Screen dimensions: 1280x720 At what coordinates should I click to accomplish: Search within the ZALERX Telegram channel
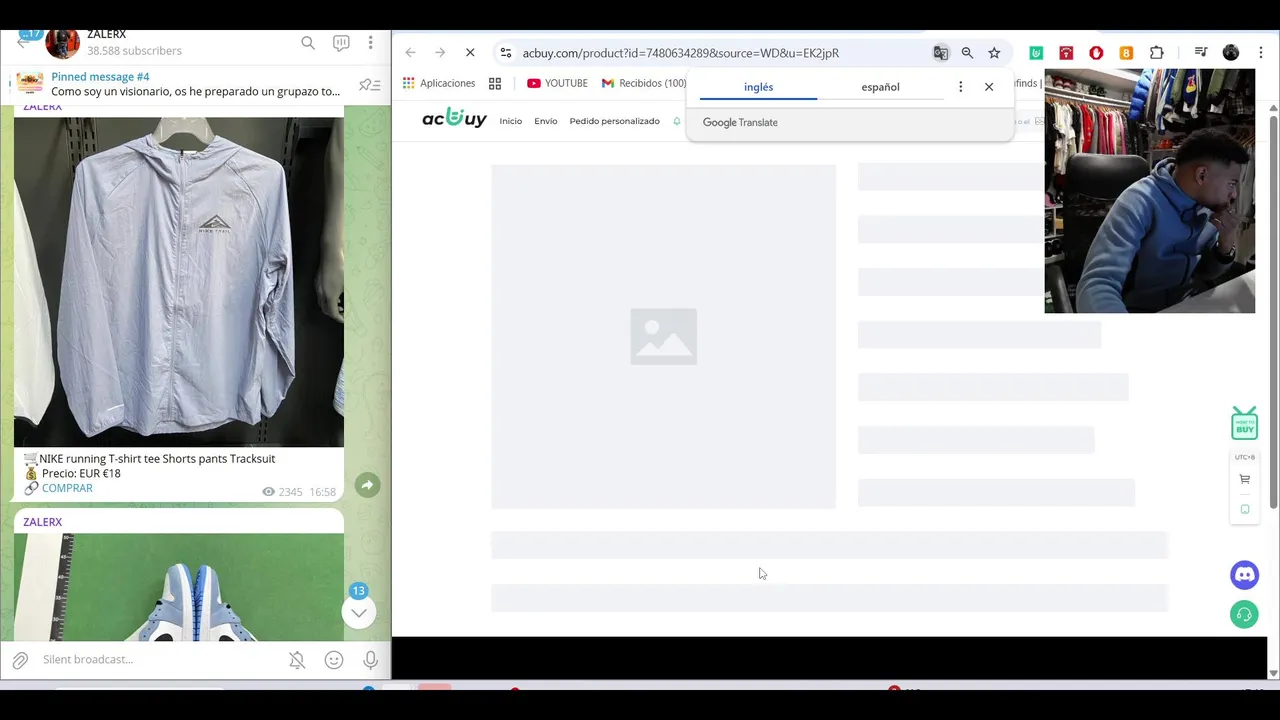[308, 43]
